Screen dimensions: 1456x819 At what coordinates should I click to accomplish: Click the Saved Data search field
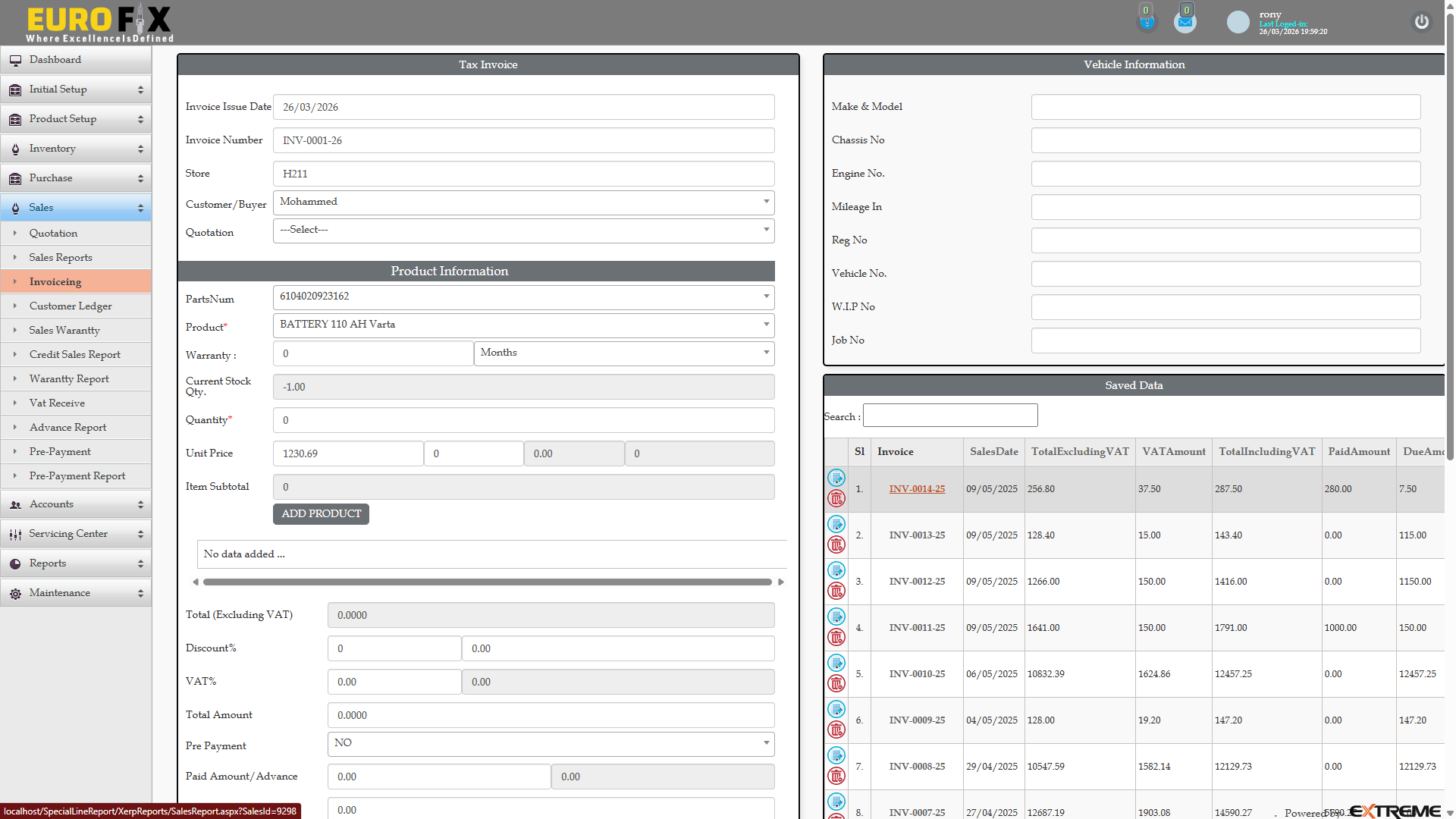point(950,415)
